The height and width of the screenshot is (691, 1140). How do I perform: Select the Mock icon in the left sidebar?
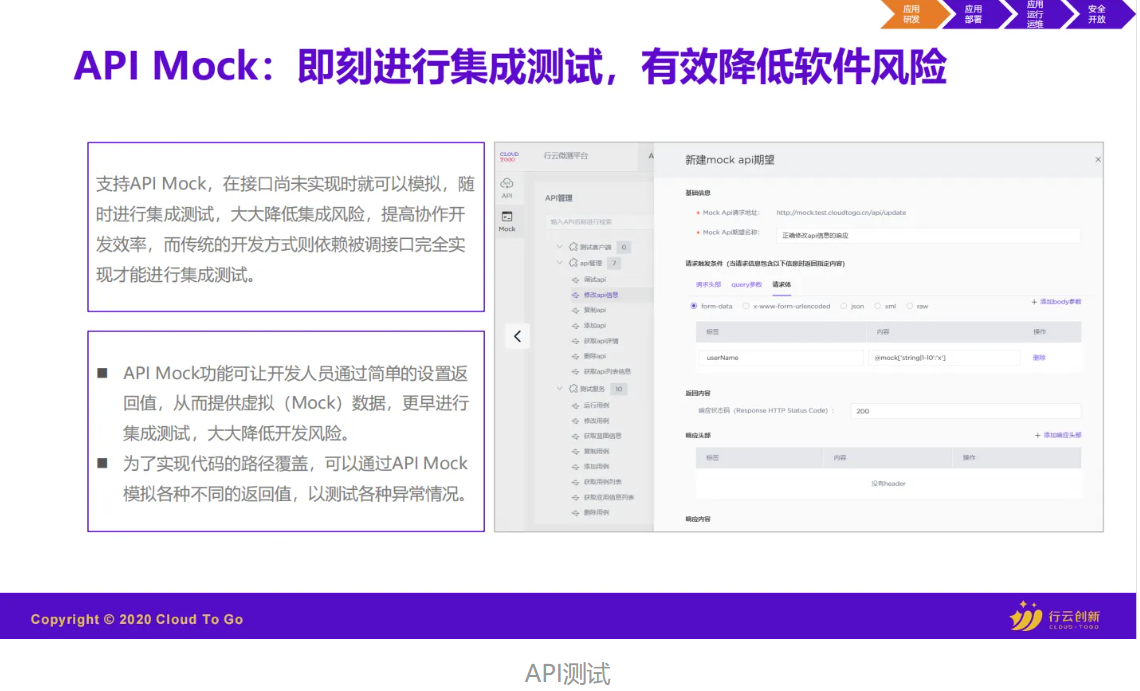coord(507,218)
